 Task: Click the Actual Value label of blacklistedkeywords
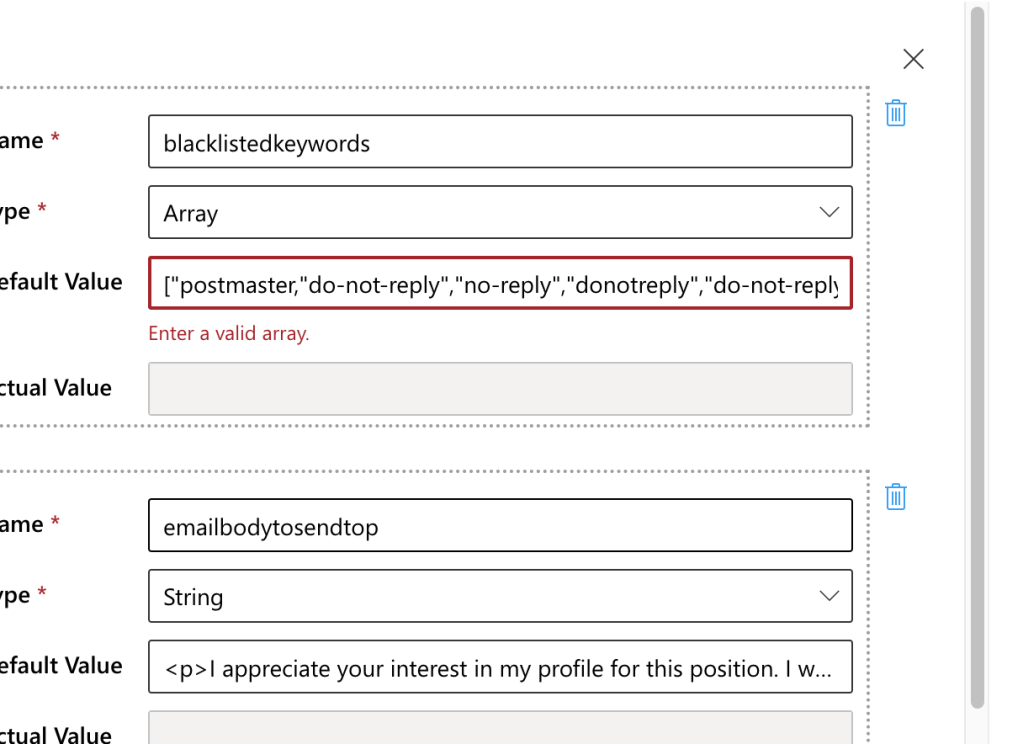[x=56, y=388]
